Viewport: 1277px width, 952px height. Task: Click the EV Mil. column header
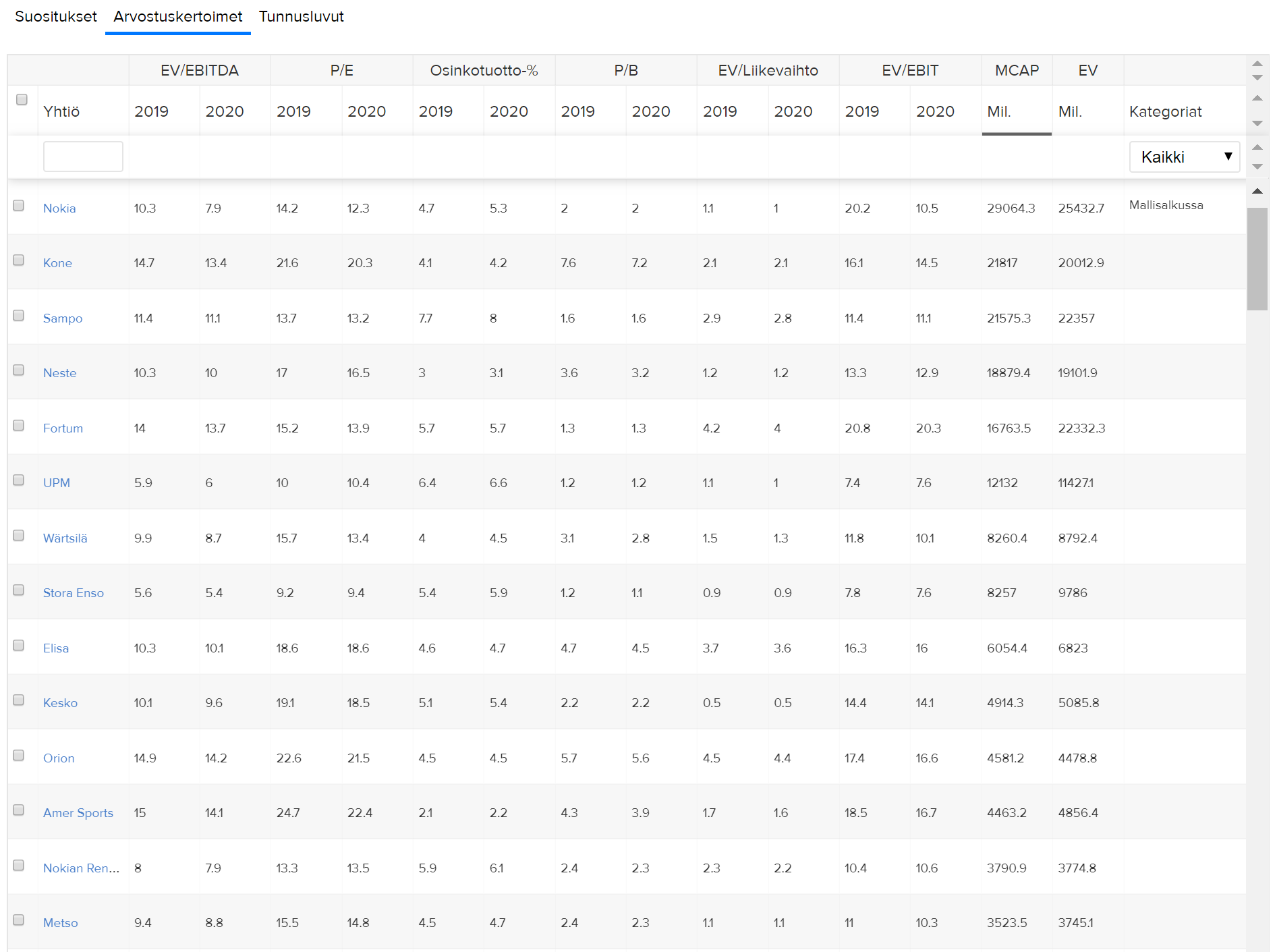coord(1070,112)
